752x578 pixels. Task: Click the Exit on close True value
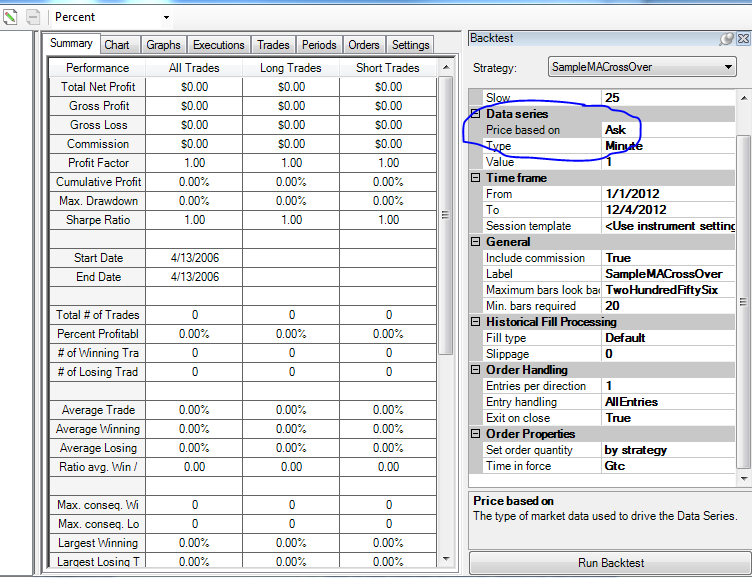[668, 418]
